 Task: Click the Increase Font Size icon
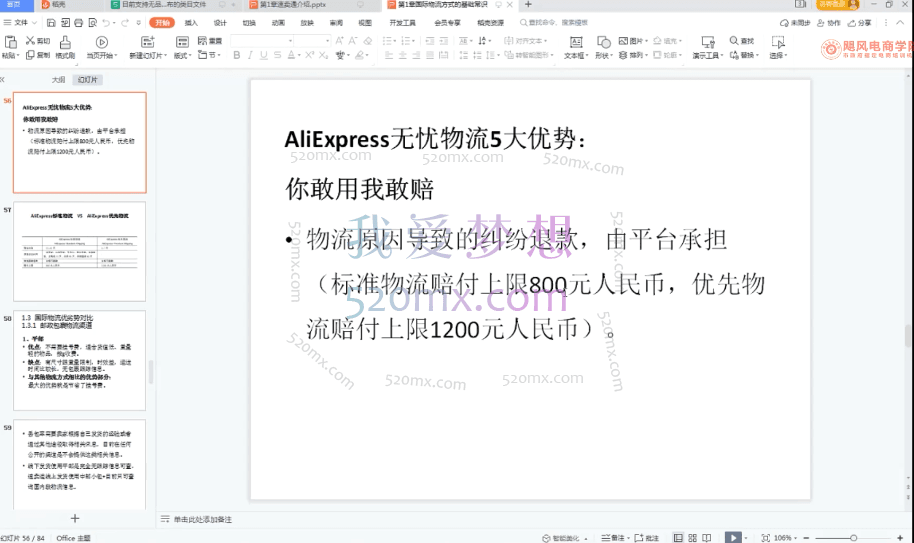tap(339, 41)
